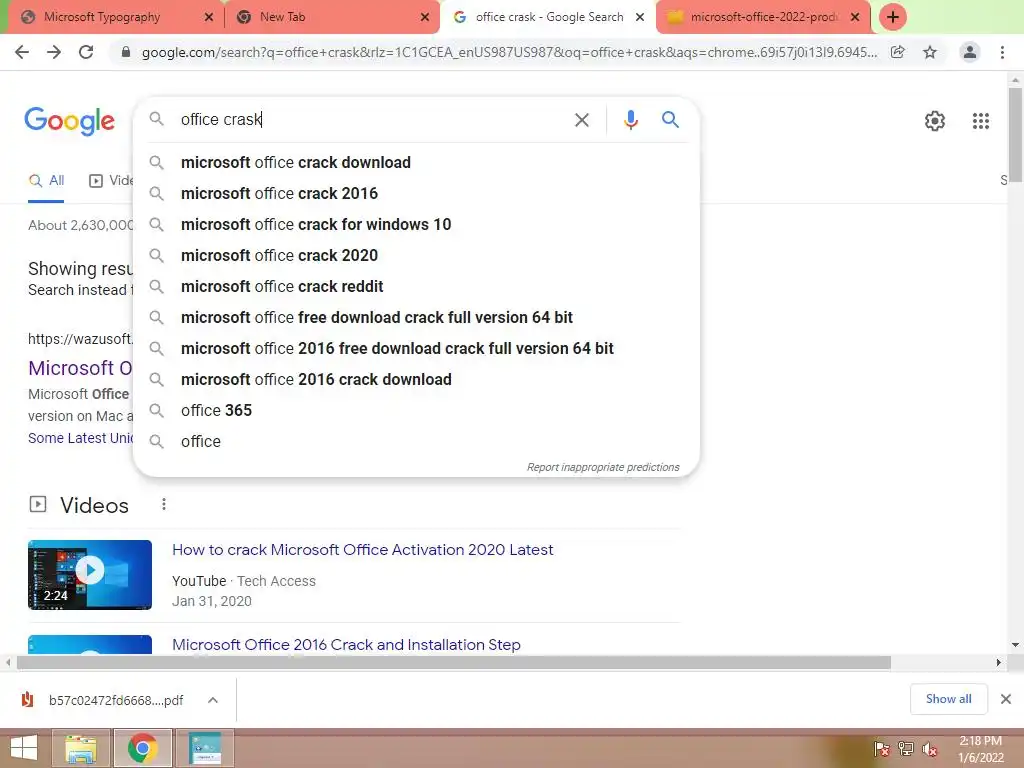The image size is (1024, 768).
Task: Open Google quick settings gear
Action: tap(935, 121)
